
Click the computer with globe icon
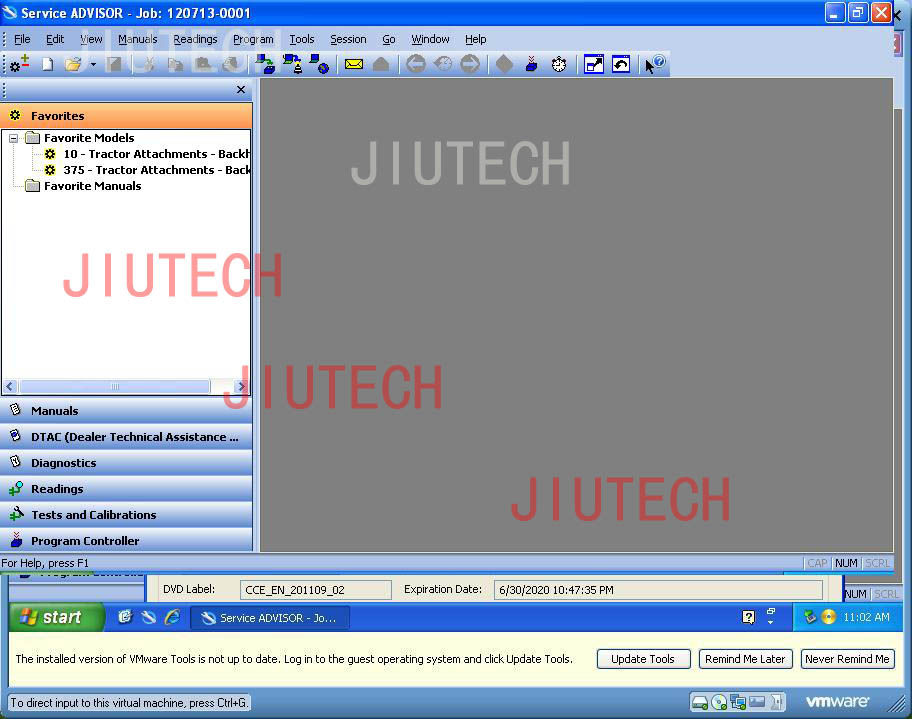[319, 64]
